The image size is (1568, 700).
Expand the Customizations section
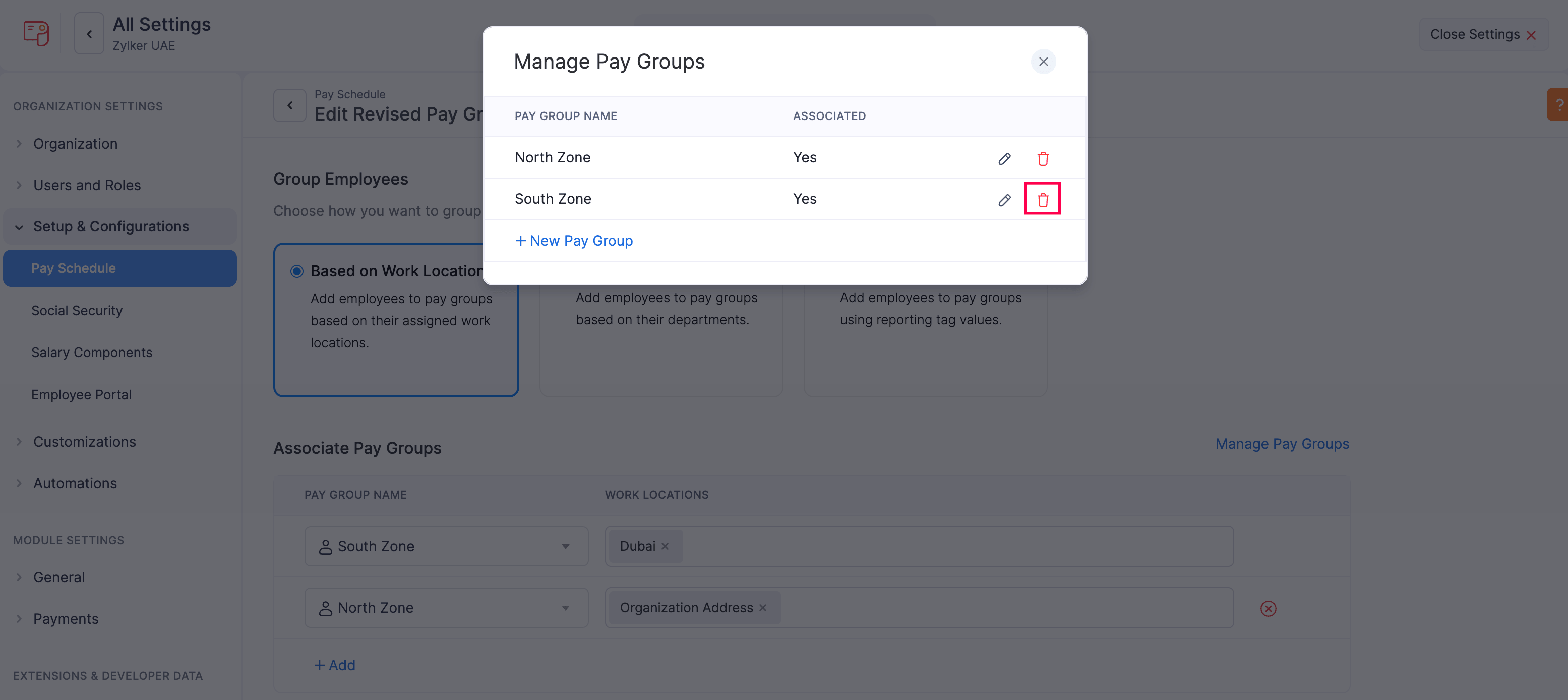coord(85,442)
